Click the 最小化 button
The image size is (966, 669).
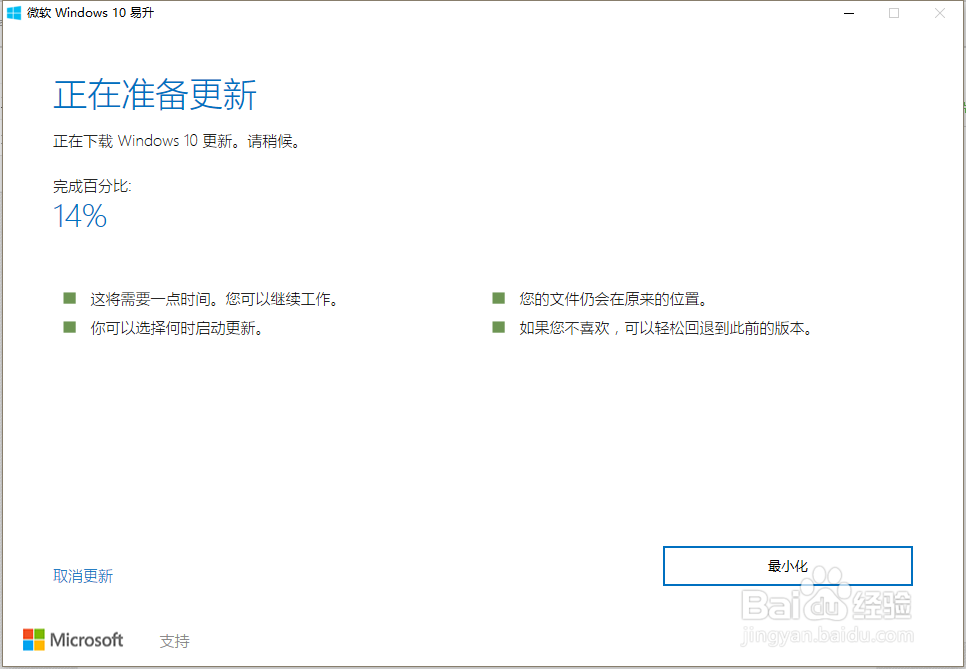point(787,566)
